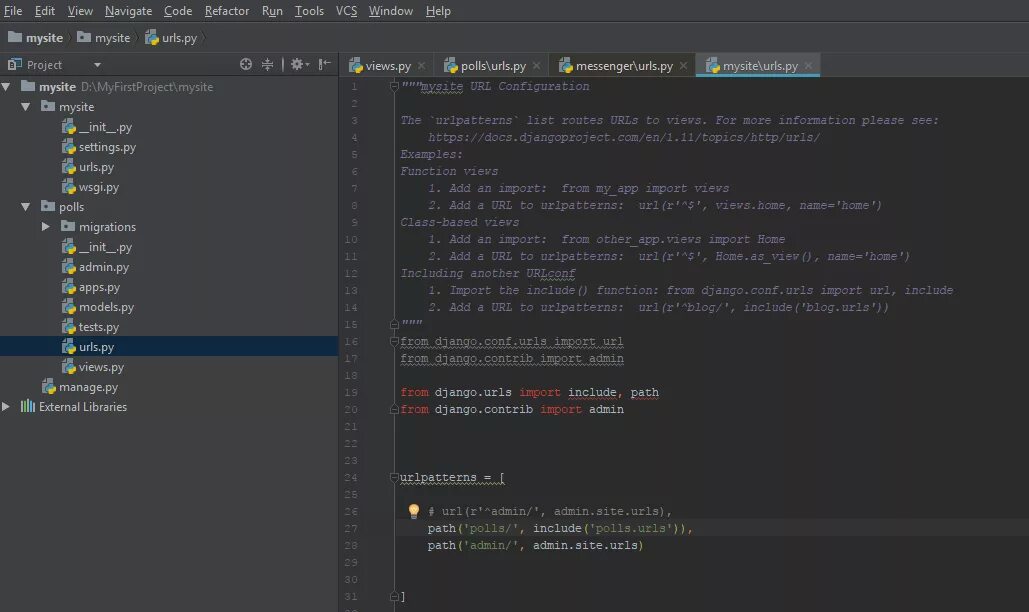The height and width of the screenshot is (612, 1029).
Task: Click gutter line number 27
Action: (x=351, y=528)
